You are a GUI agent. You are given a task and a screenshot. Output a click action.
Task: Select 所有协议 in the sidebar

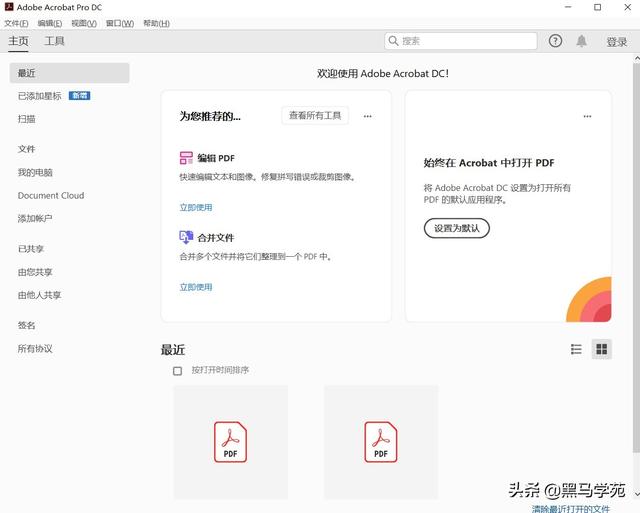coord(35,349)
